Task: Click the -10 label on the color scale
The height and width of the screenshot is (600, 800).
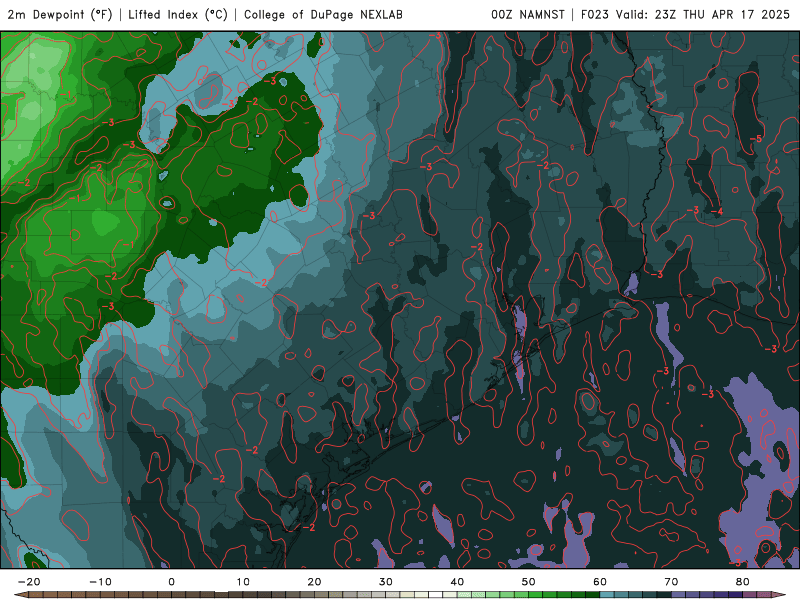Action: click(100, 582)
